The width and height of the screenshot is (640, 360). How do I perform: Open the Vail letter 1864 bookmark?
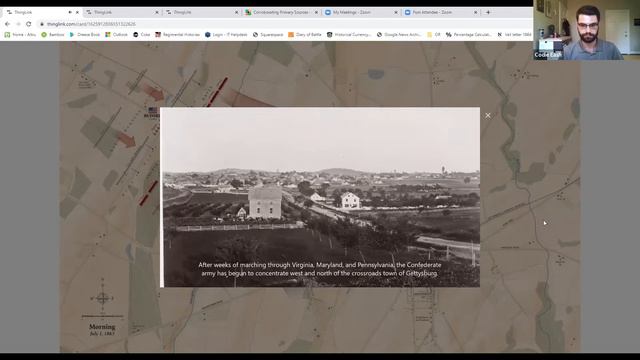(x=514, y=35)
